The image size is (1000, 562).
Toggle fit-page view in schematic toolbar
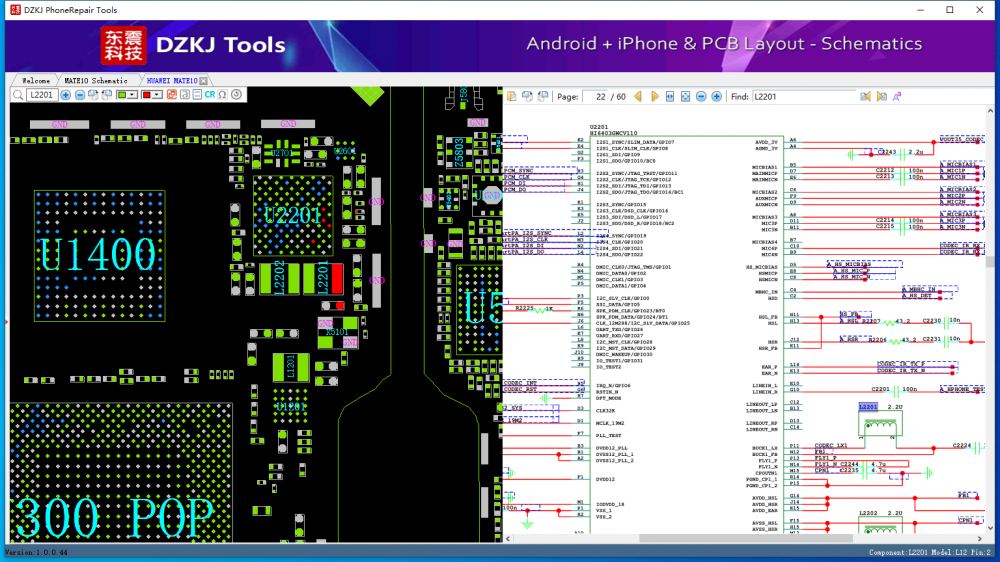point(685,97)
